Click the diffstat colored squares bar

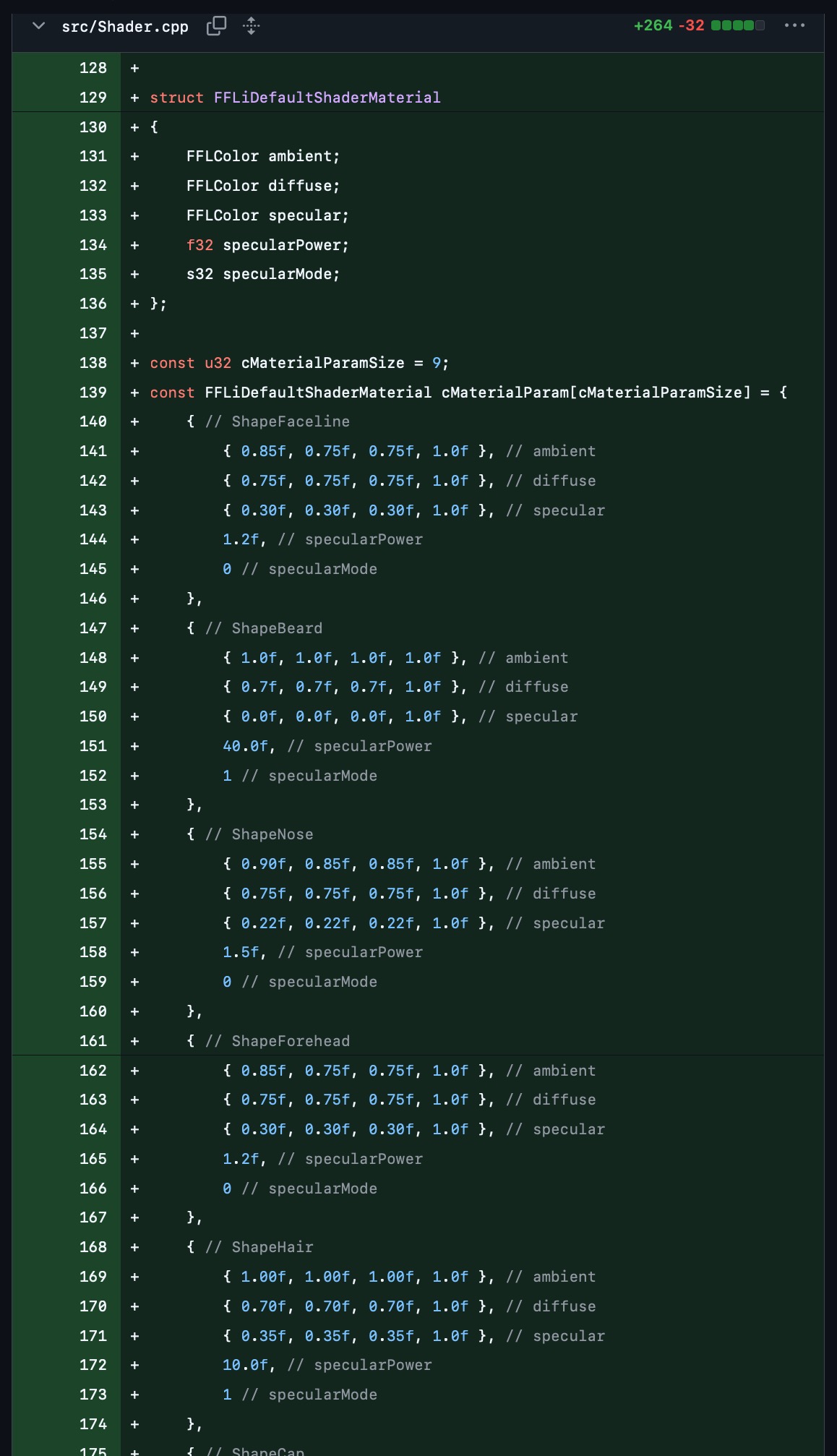pyautogui.click(x=737, y=25)
